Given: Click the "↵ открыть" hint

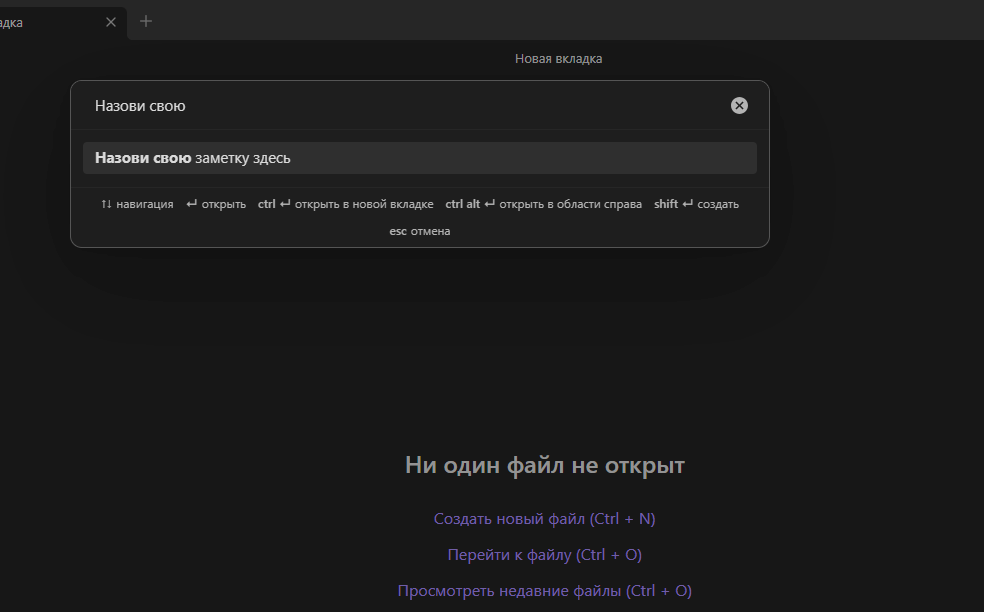Looking at the screenshot, I should pos(216,204).
